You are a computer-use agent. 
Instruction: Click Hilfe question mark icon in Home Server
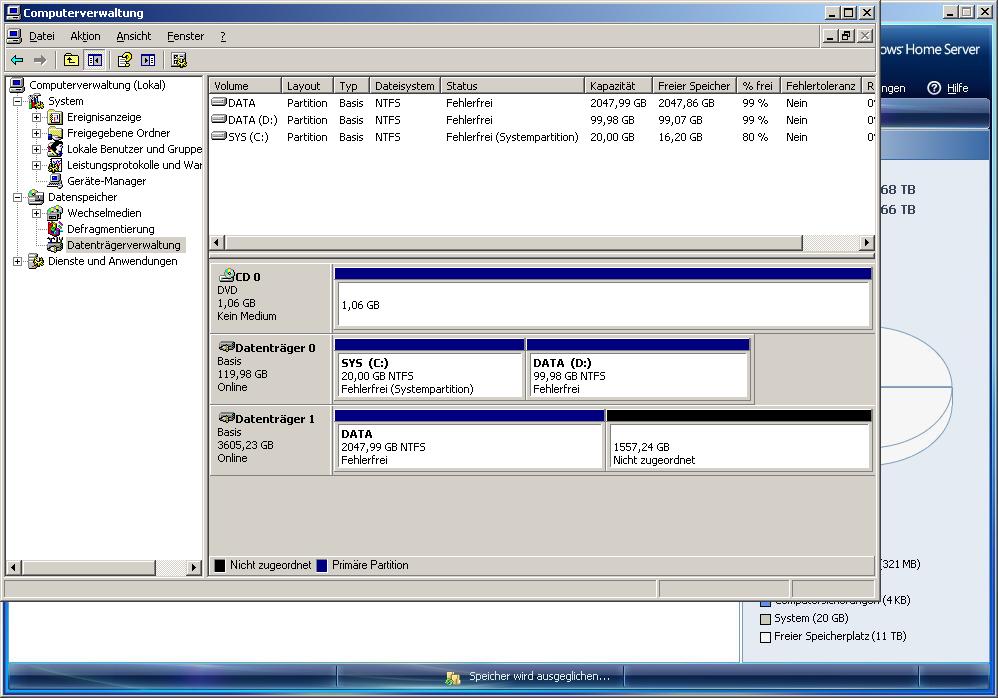pyautogui.click(x=934, y=88)
